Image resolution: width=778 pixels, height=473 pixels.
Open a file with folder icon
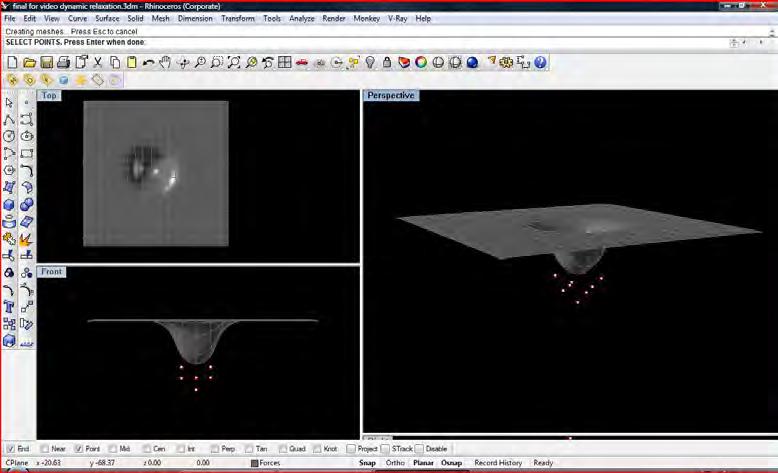(x=30, y=63)
